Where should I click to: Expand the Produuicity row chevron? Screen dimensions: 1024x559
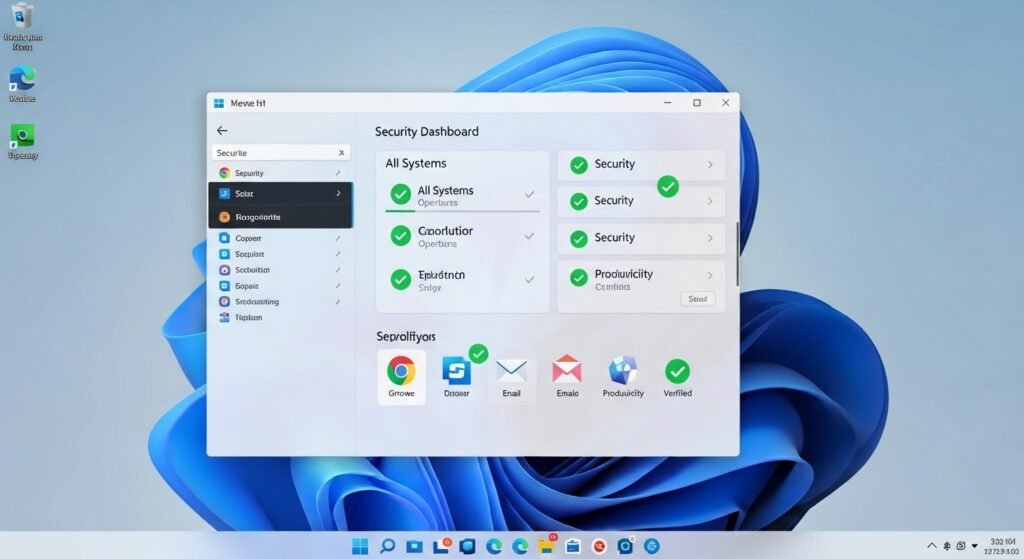pos(710,275)
